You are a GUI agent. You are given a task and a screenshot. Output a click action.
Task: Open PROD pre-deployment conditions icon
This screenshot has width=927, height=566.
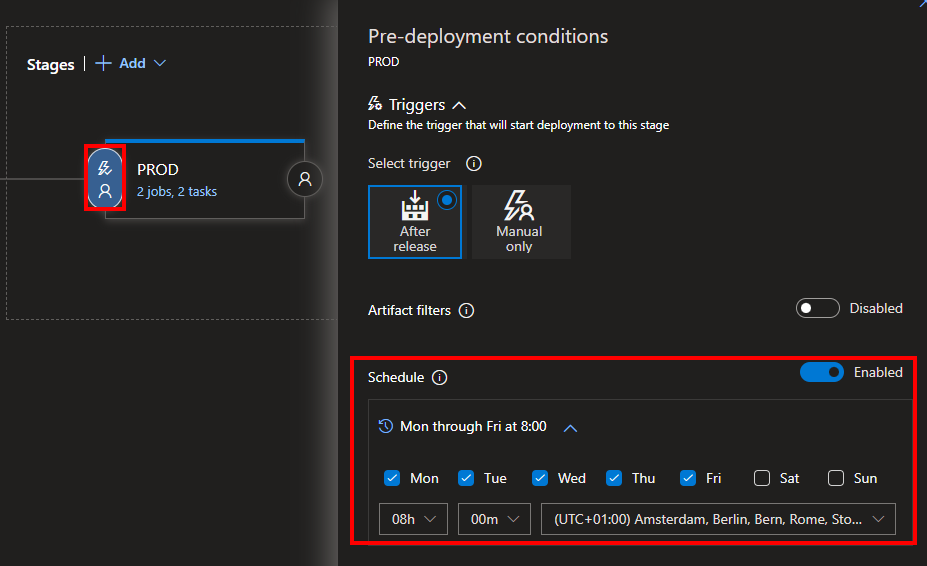[x=105, y=179]
